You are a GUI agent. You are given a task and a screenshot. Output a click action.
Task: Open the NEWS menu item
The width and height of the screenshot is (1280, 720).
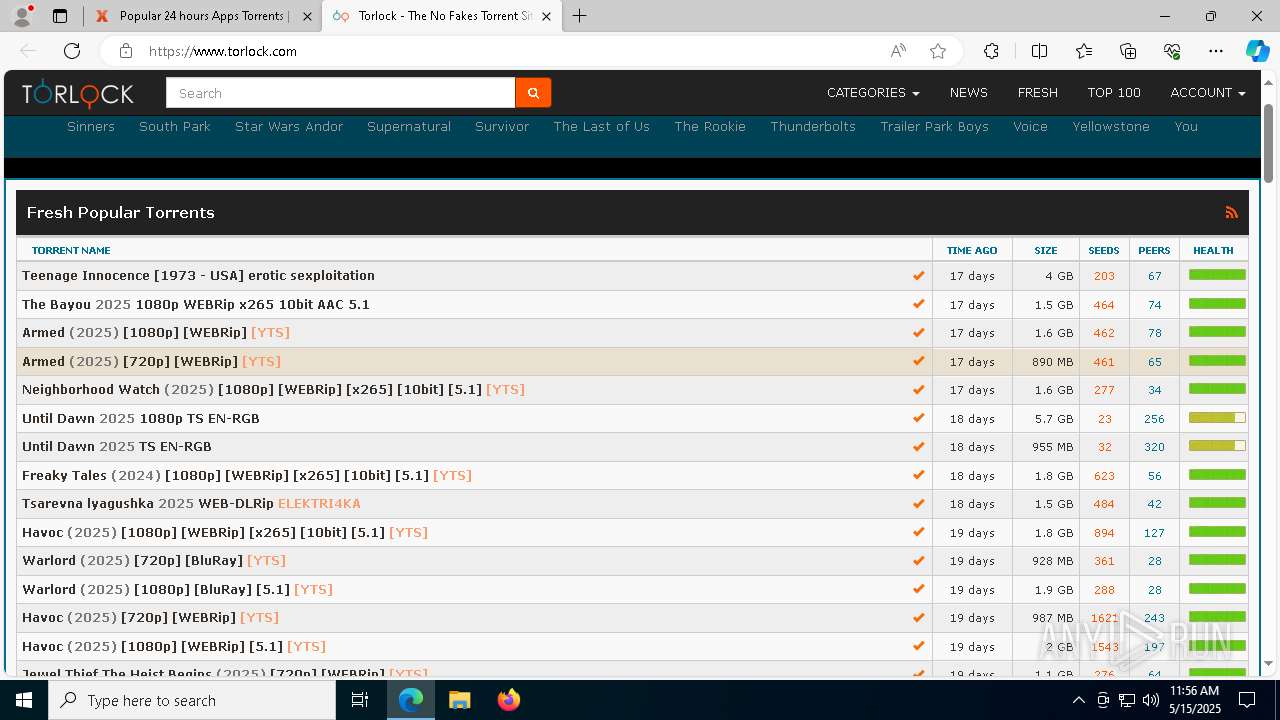[968, 93]
